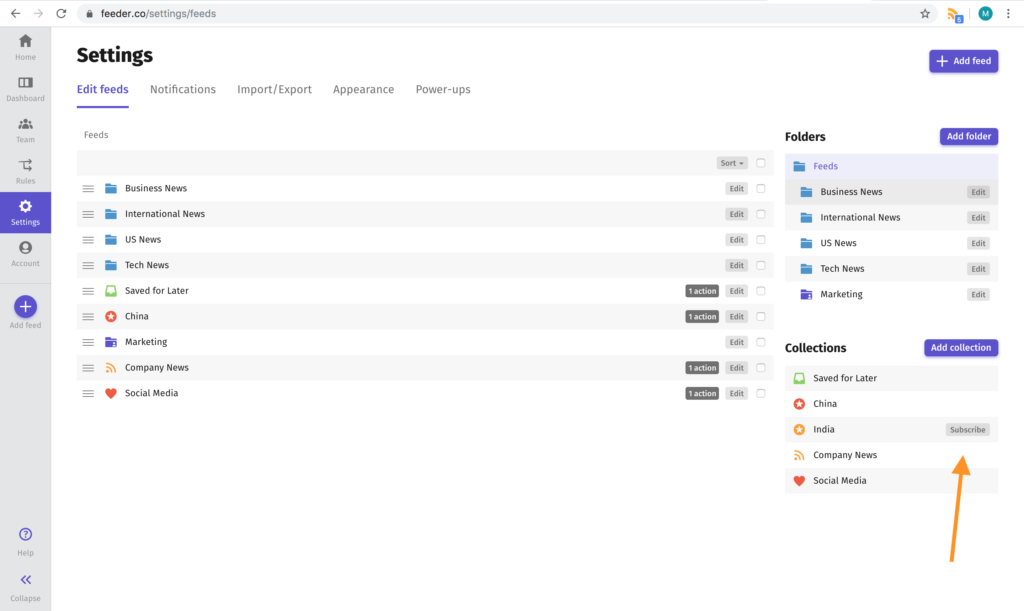Click the purple Marketing folder icon in feeds list

click(111, 342)
